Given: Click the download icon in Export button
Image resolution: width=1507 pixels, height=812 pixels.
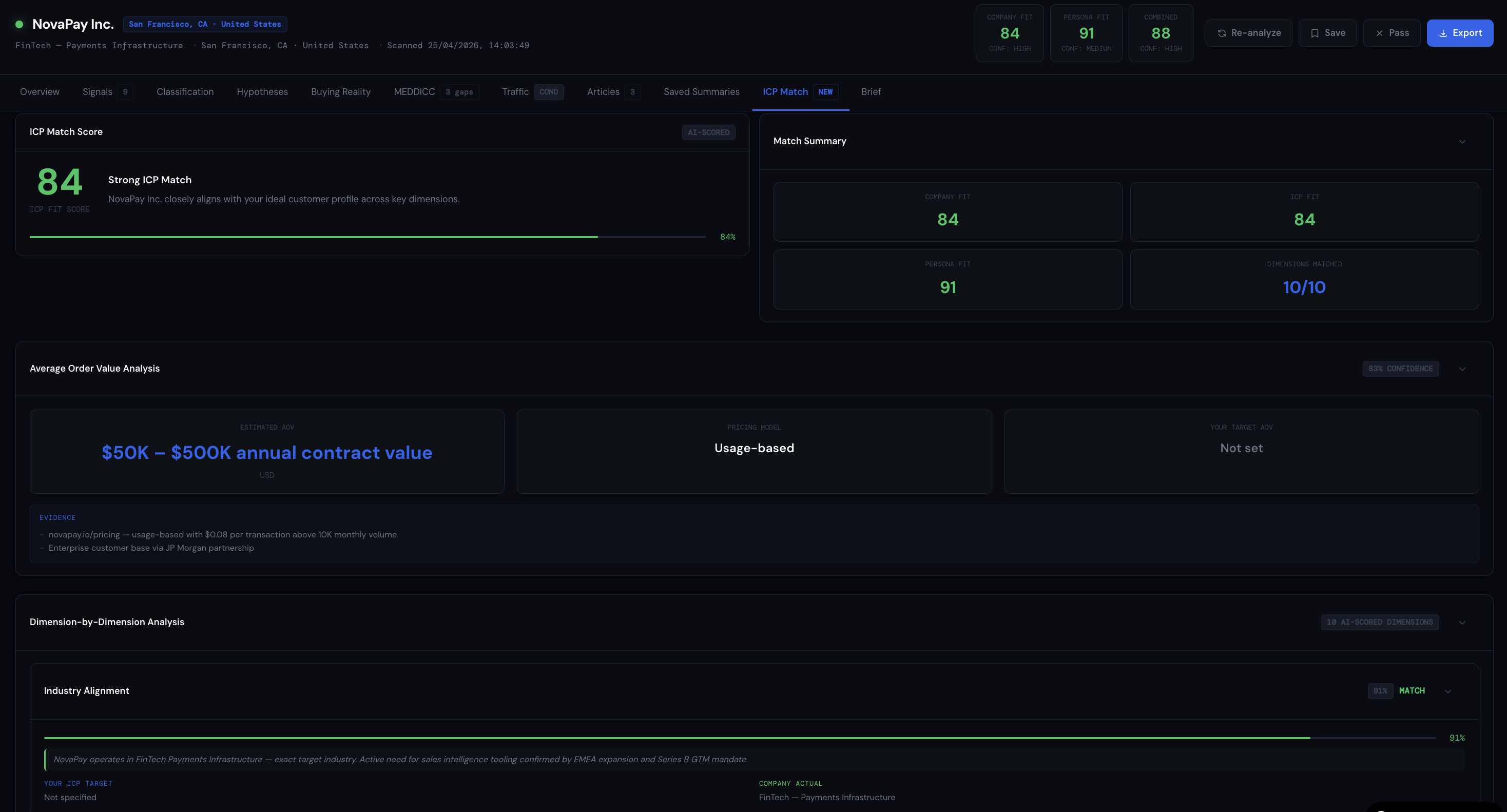Looking at the screenshot, I should 1443,33.
